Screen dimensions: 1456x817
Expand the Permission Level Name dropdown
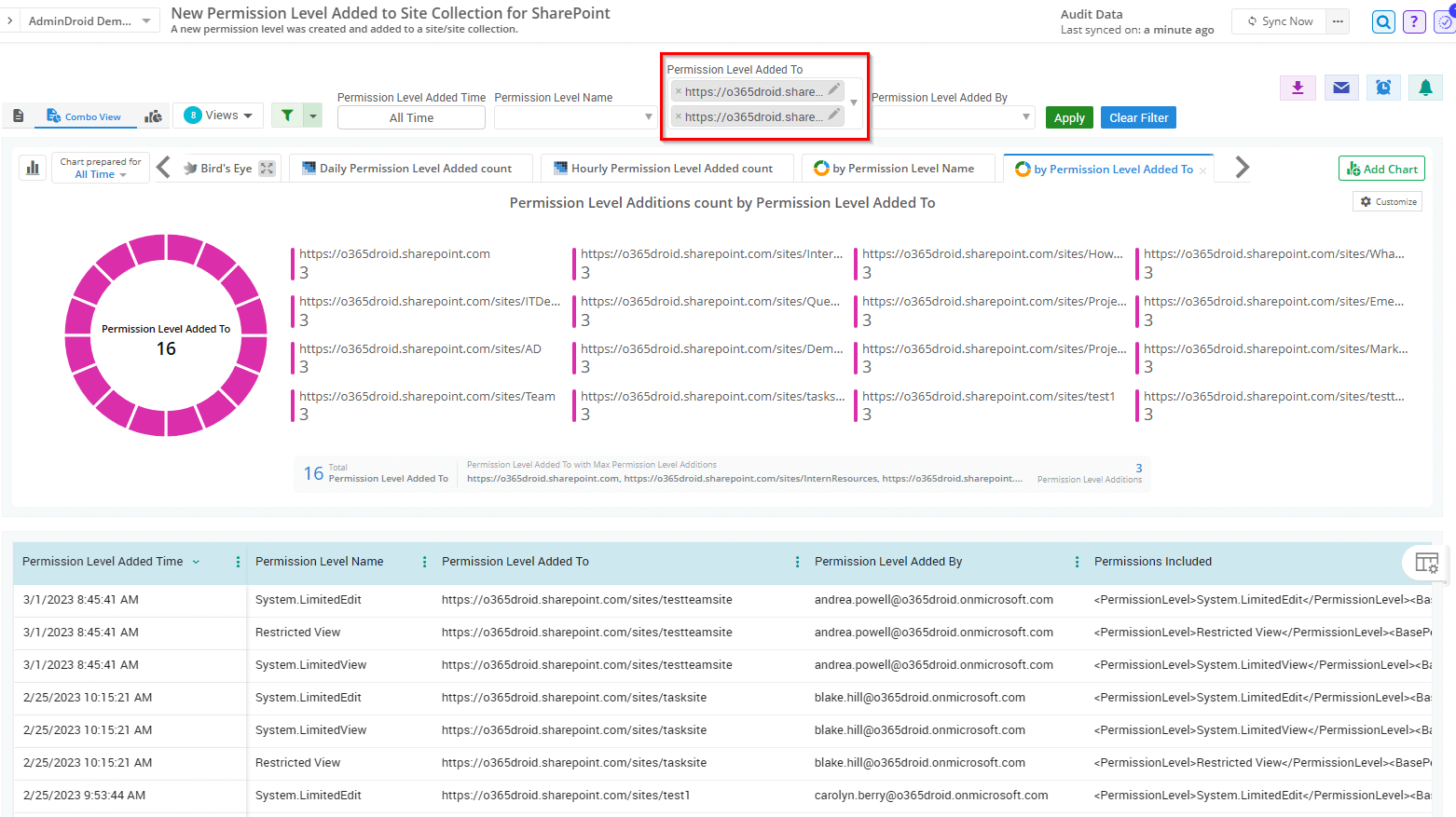tap(575, 117)
